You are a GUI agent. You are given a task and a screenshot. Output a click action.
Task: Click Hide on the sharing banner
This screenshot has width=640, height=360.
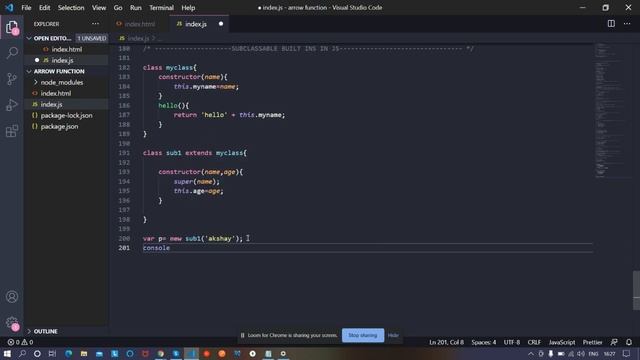point(393,335)
